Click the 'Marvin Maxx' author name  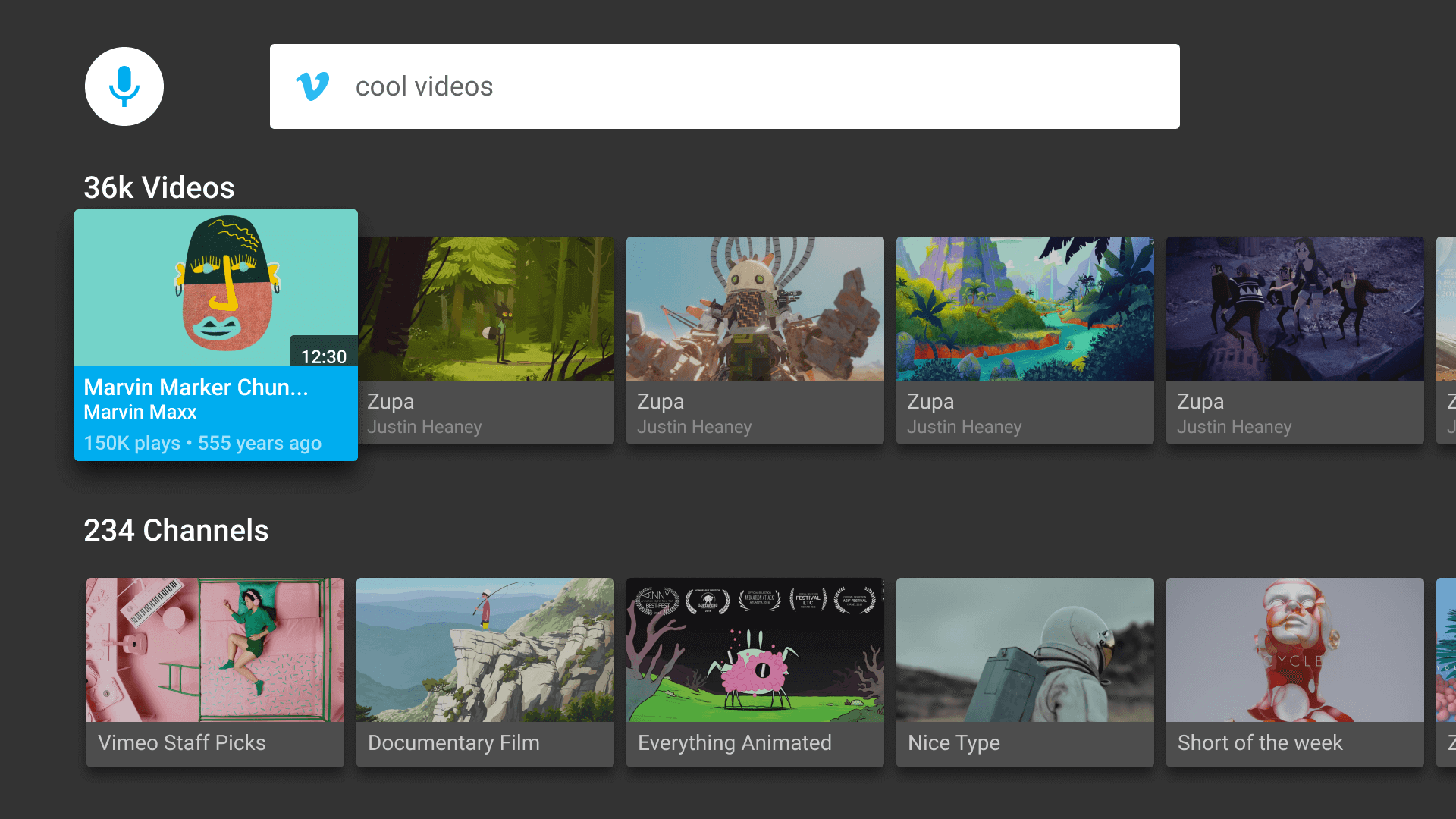(140, 413)
